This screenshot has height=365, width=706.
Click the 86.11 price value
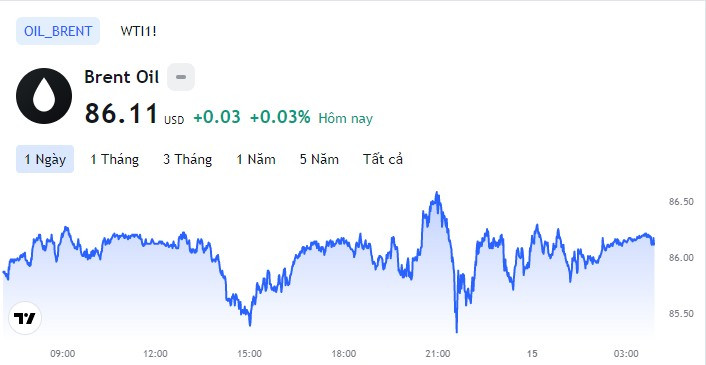click(121, 113)
